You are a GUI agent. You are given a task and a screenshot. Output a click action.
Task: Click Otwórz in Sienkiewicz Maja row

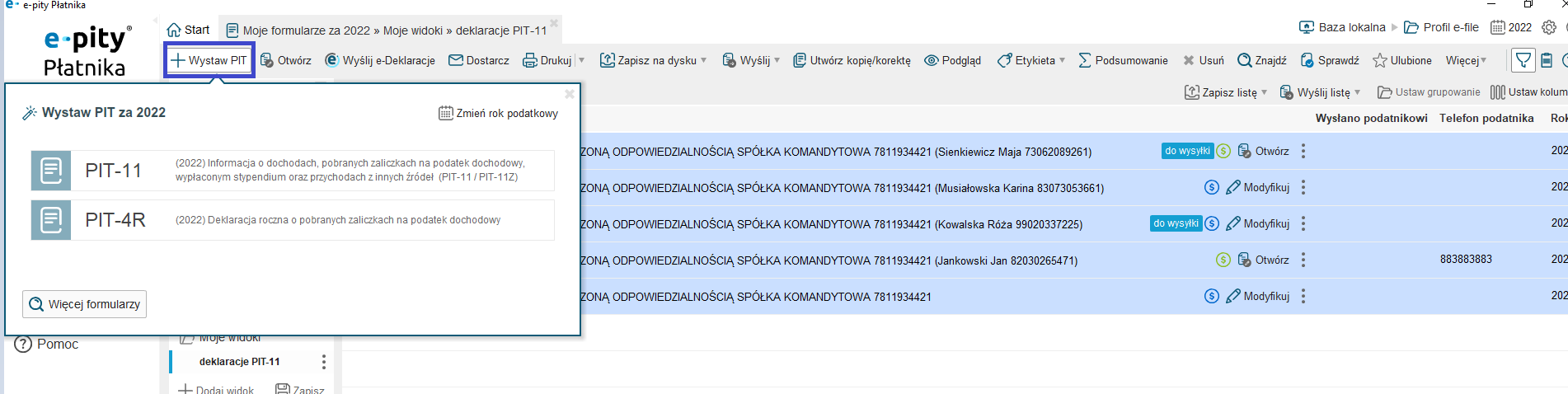(1264, 151)
